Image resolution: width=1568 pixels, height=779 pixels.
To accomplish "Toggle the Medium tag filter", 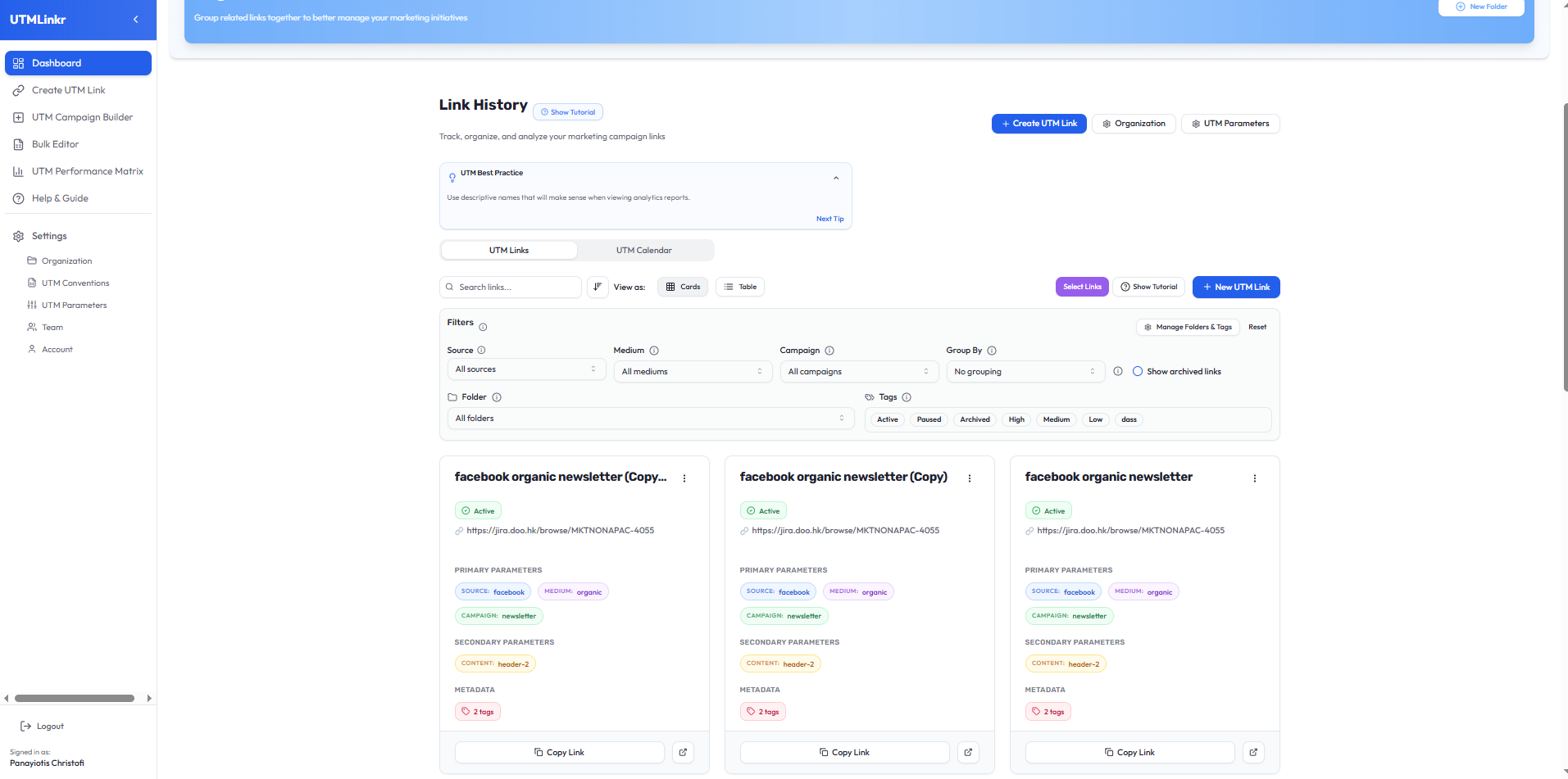I will [x=1057, y=419].
